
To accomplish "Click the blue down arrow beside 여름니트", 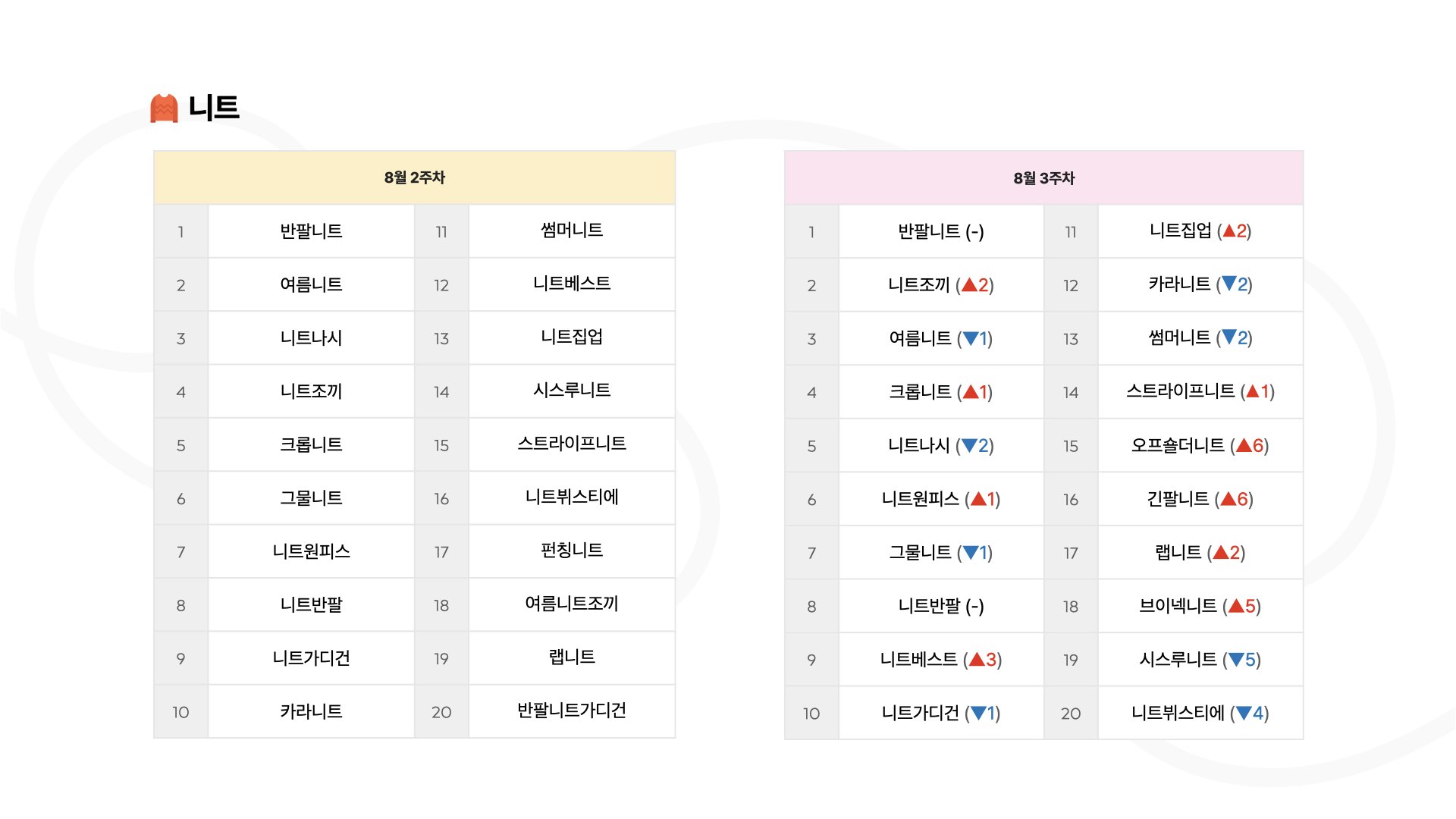I will click(970, 338).
